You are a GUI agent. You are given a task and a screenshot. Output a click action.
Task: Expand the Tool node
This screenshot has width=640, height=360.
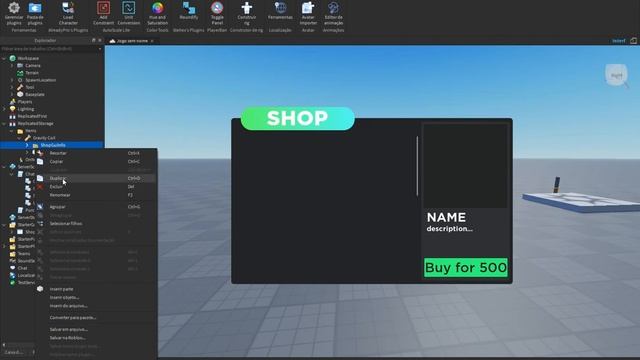[12, 87]
